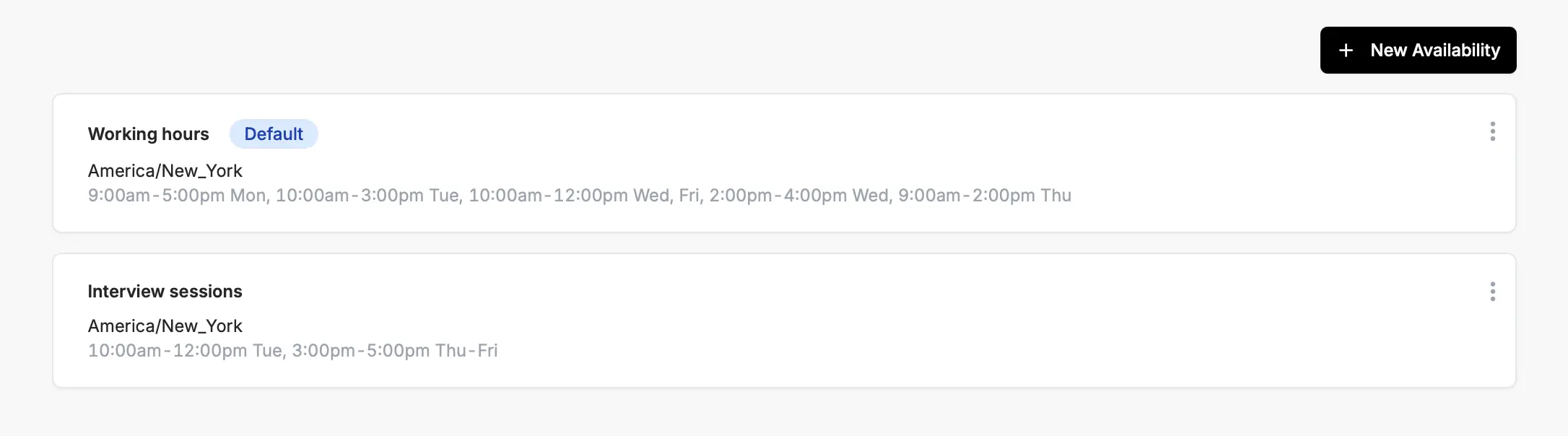Click the Default badge next to Working hours
This screenshot has height=436, width=1568.
(274, 134)
